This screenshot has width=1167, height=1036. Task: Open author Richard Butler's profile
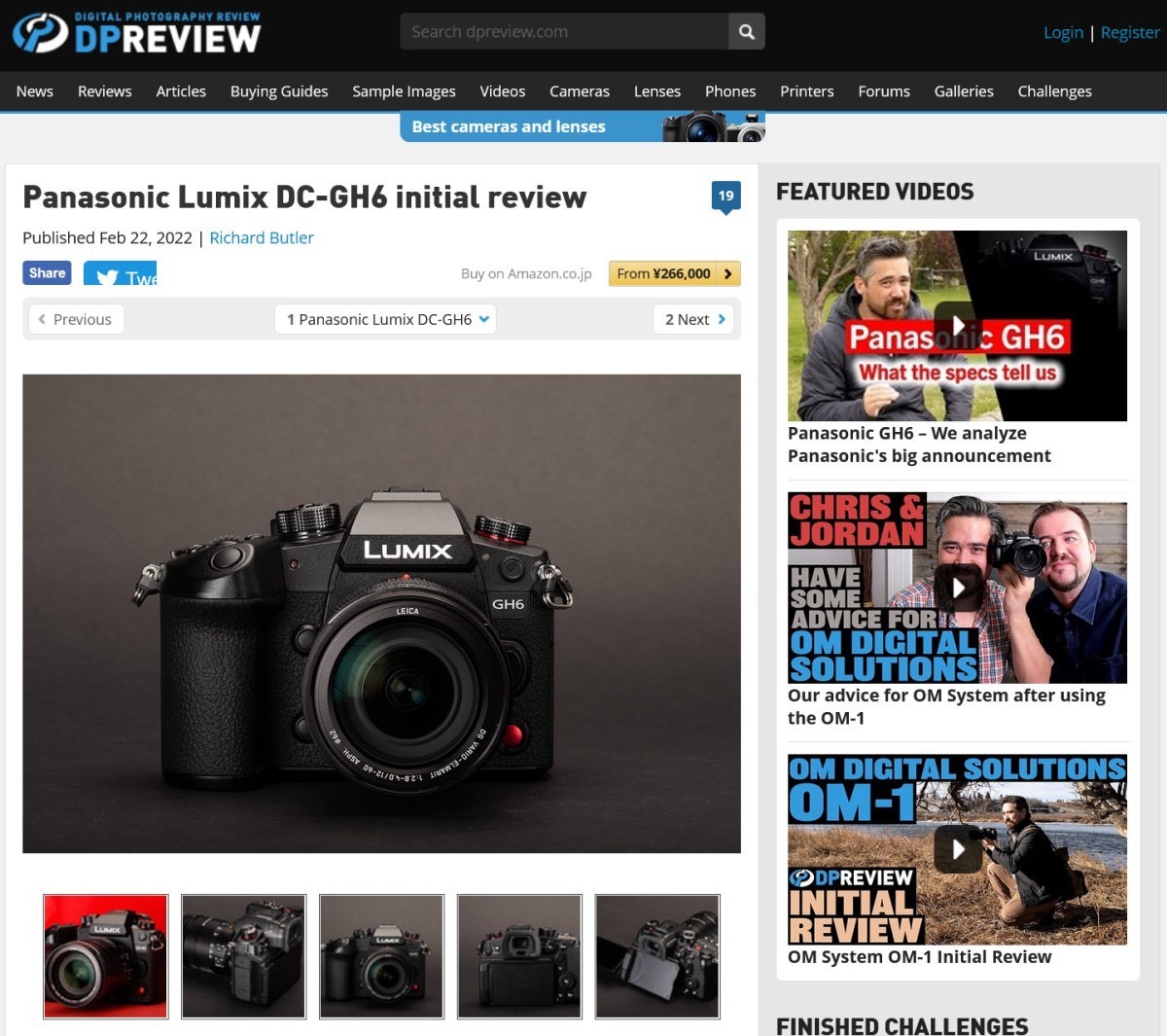(x=262, y=237)
